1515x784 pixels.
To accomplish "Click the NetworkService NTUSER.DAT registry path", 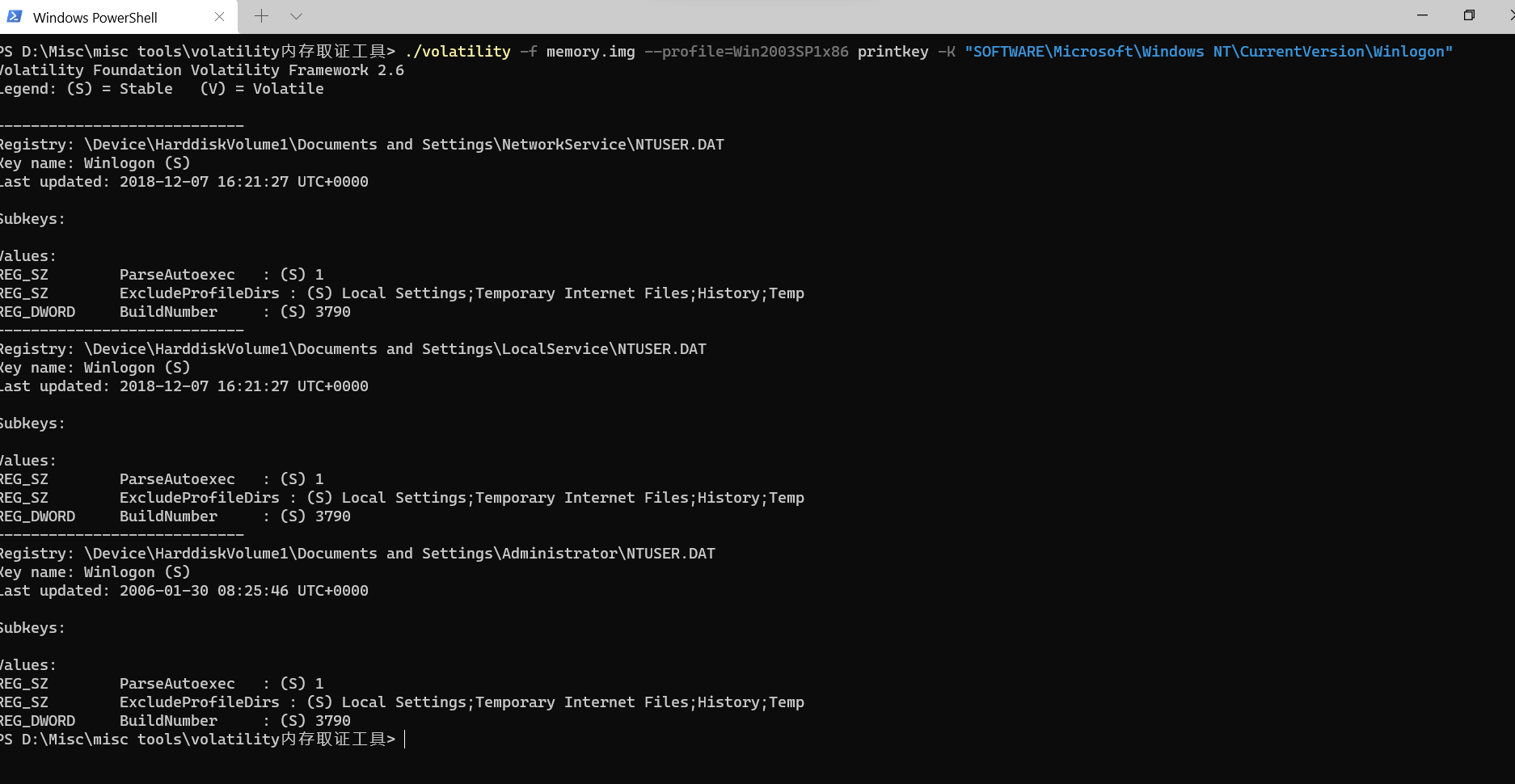I will point(360,144).
